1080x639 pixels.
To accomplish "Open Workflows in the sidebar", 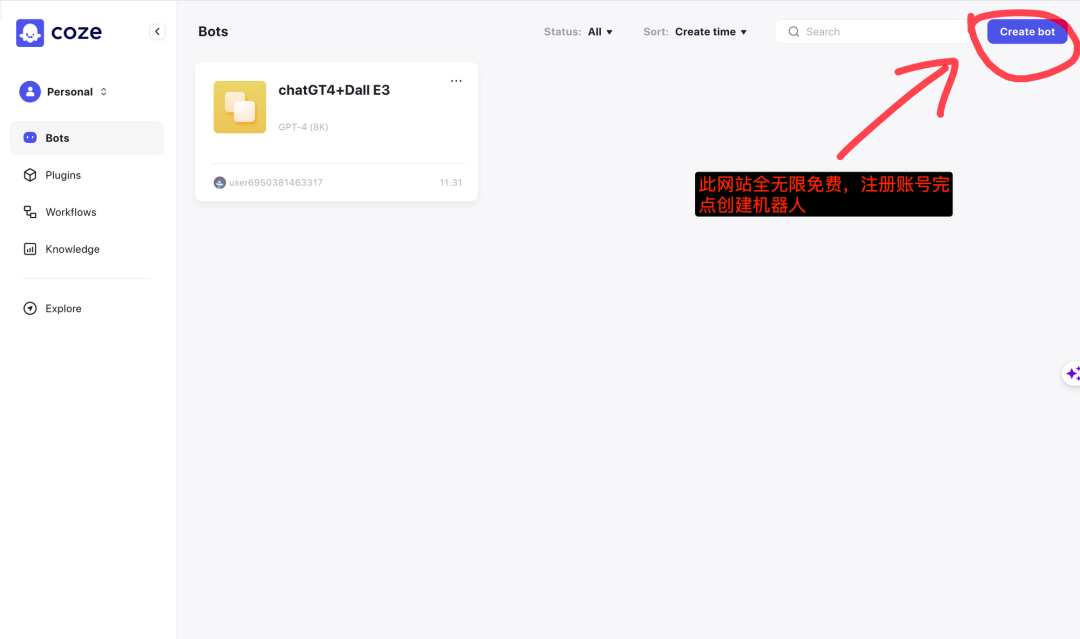I will coord(87,212).
